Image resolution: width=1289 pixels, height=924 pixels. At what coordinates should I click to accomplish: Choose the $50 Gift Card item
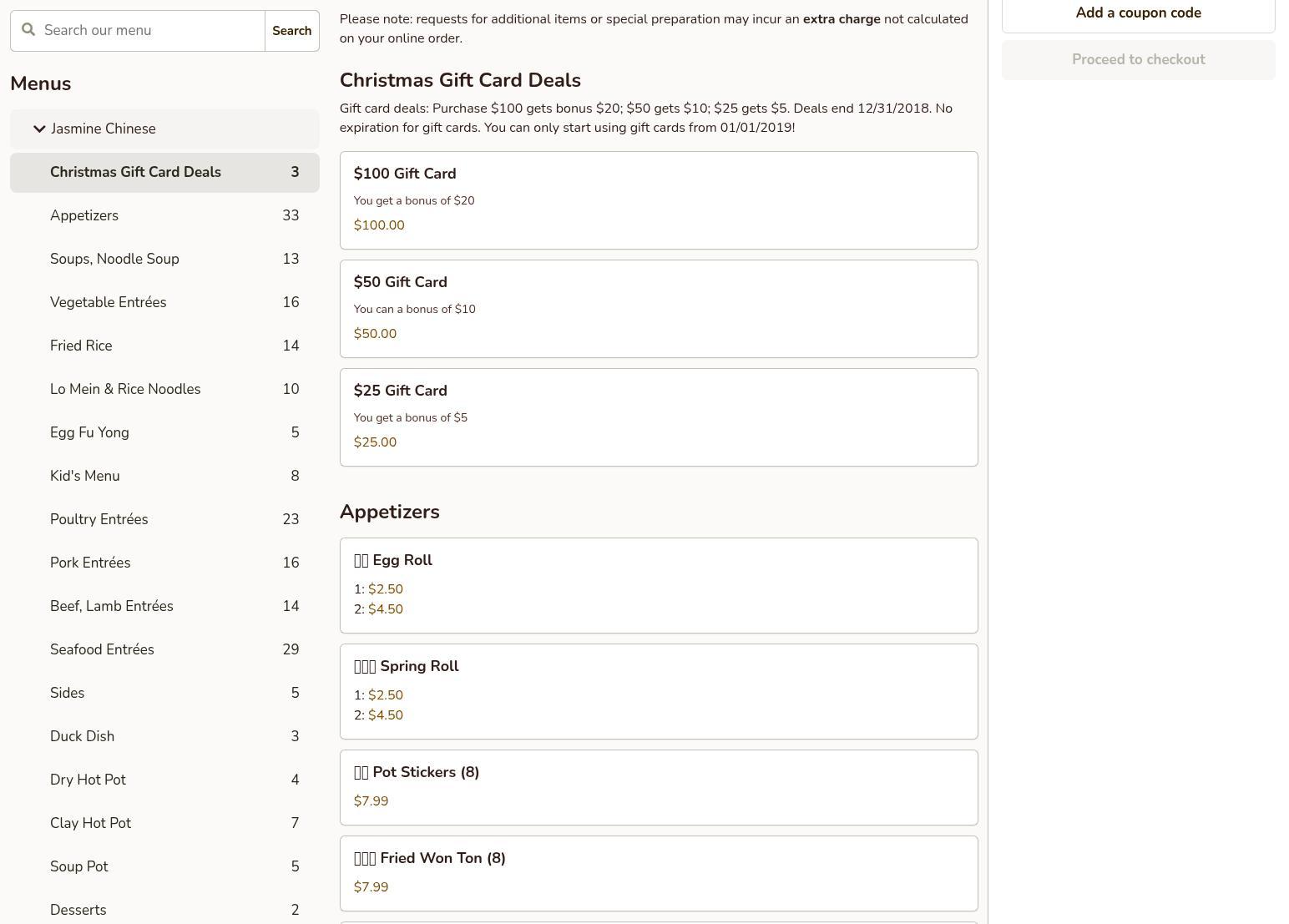[x=658, y=309]
